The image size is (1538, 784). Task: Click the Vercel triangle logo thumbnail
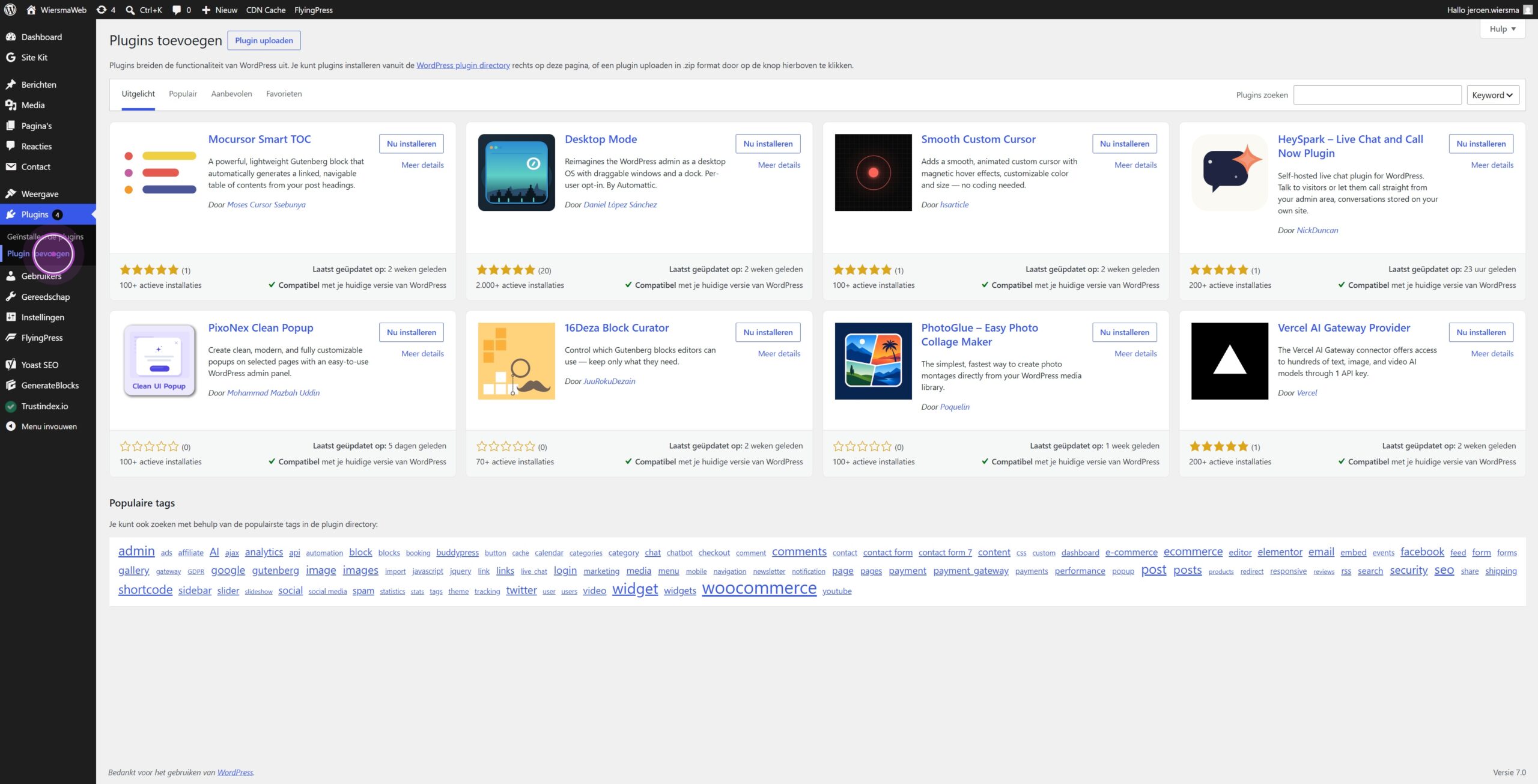click(1229, 361)
